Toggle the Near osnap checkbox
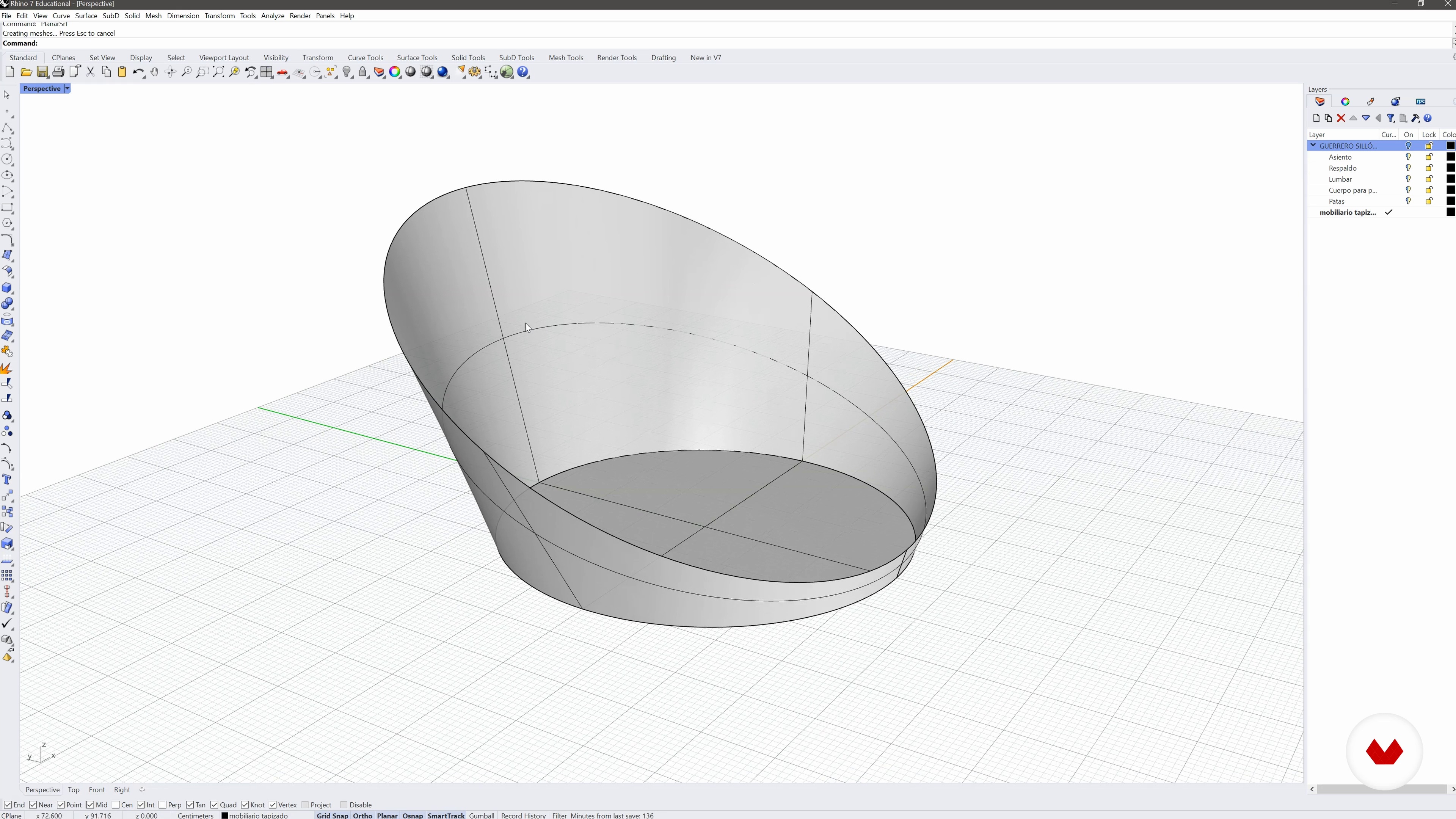The image size is (1456, 819). tap(33, 805)
